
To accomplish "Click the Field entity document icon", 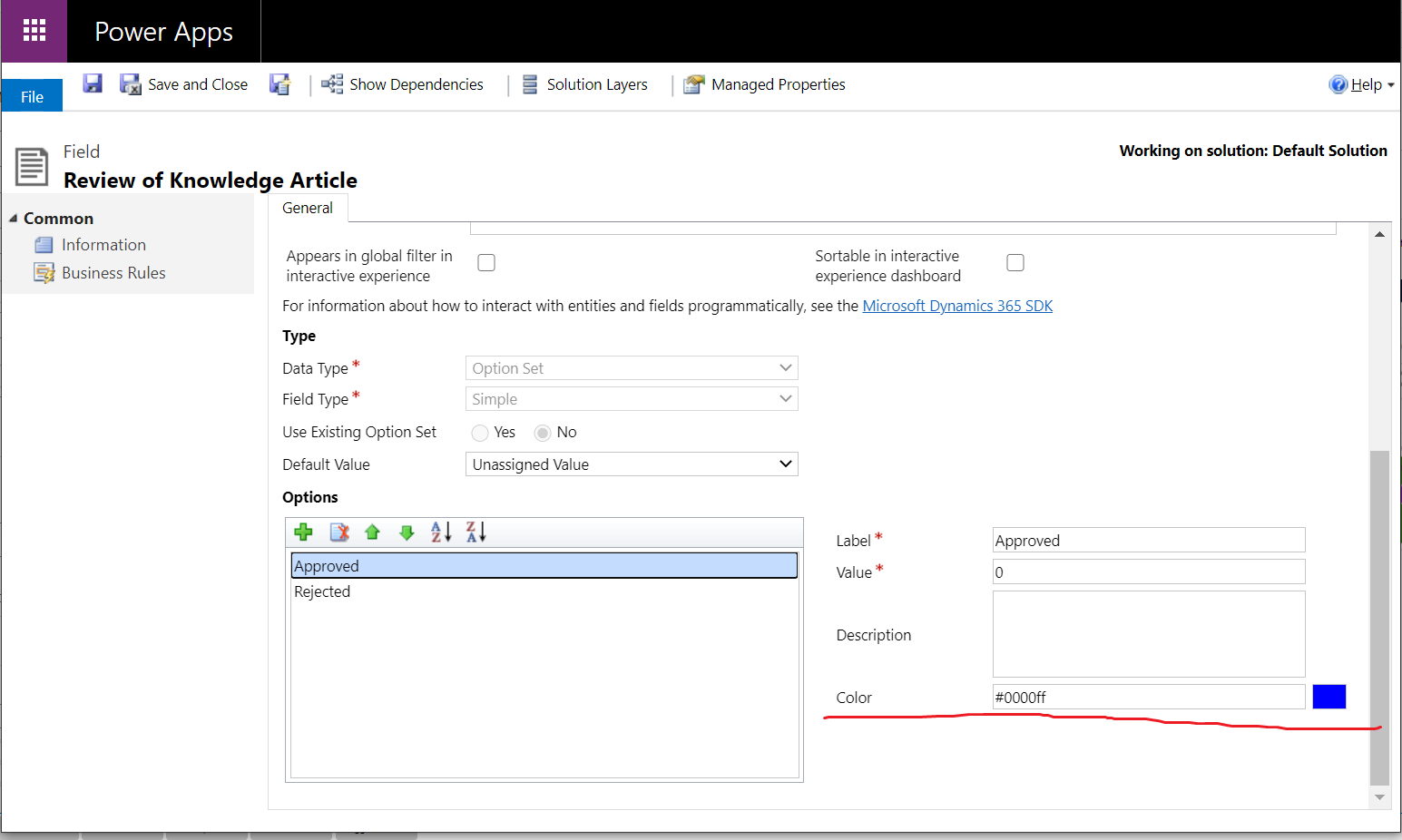I will [32, 167].
